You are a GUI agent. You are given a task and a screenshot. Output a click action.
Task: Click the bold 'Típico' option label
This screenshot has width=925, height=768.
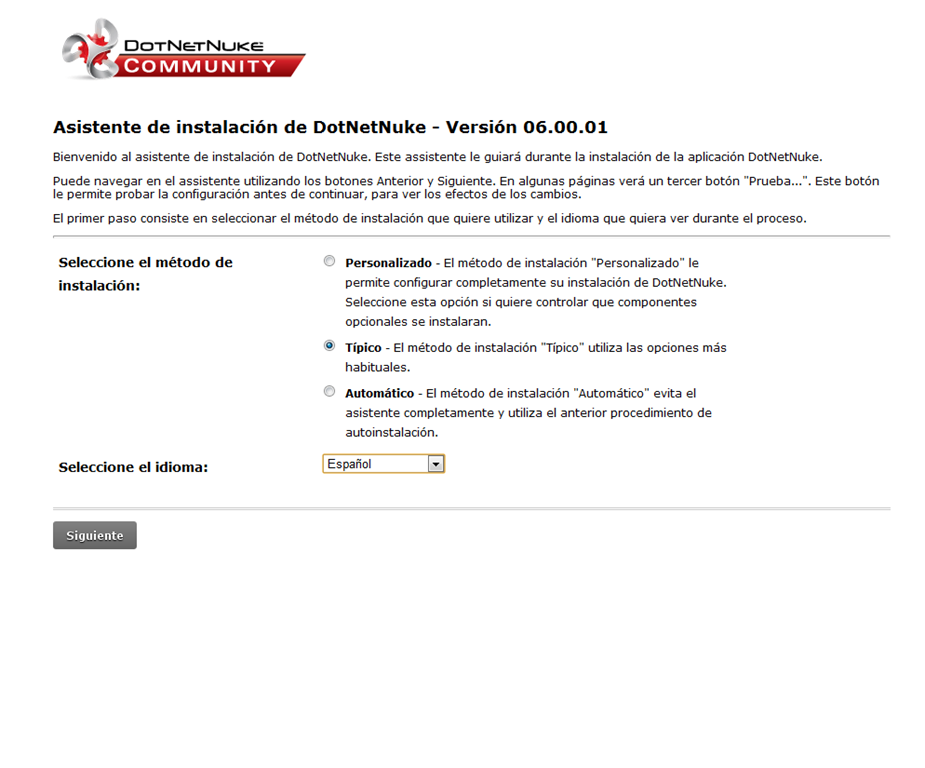point(363,348)
